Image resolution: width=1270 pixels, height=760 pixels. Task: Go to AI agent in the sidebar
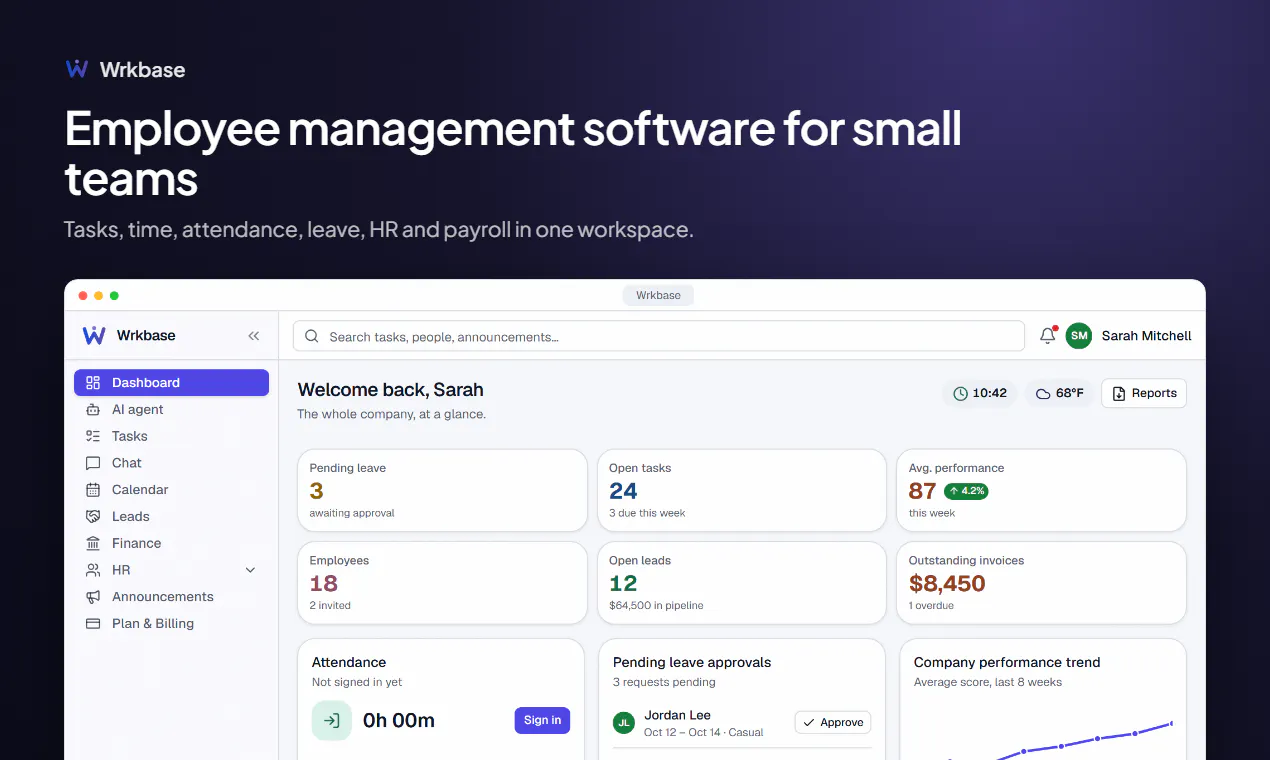pyautogui.click(x=171, y=410)
